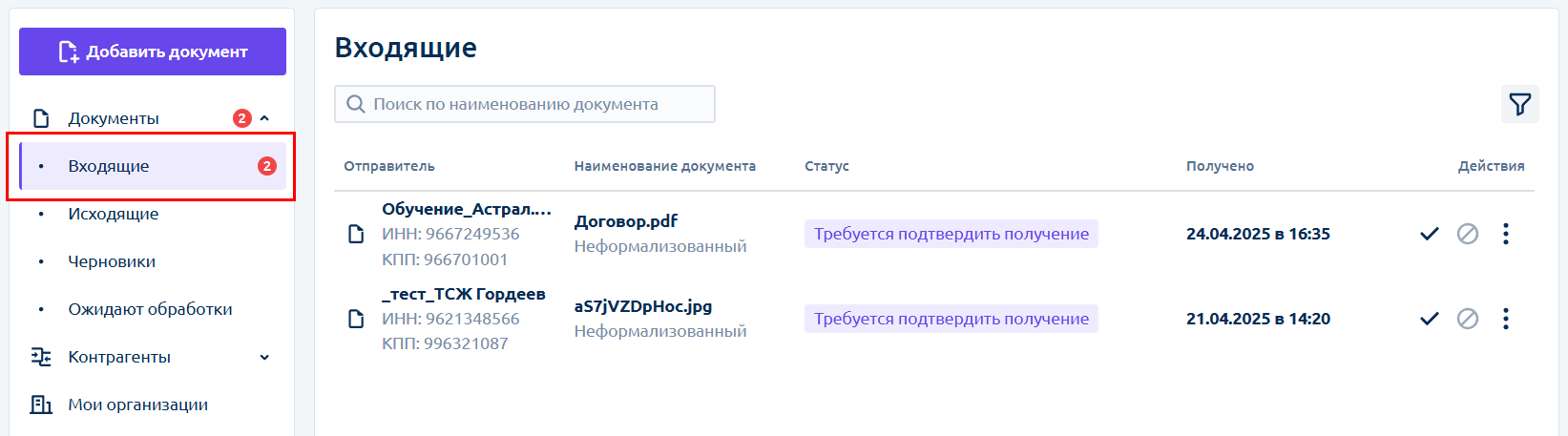The height and width of the screenshot is (436, 1568).
Task: Click document icon beside _тест_ТСЖ Гордеев
Action: coord(356,319)
